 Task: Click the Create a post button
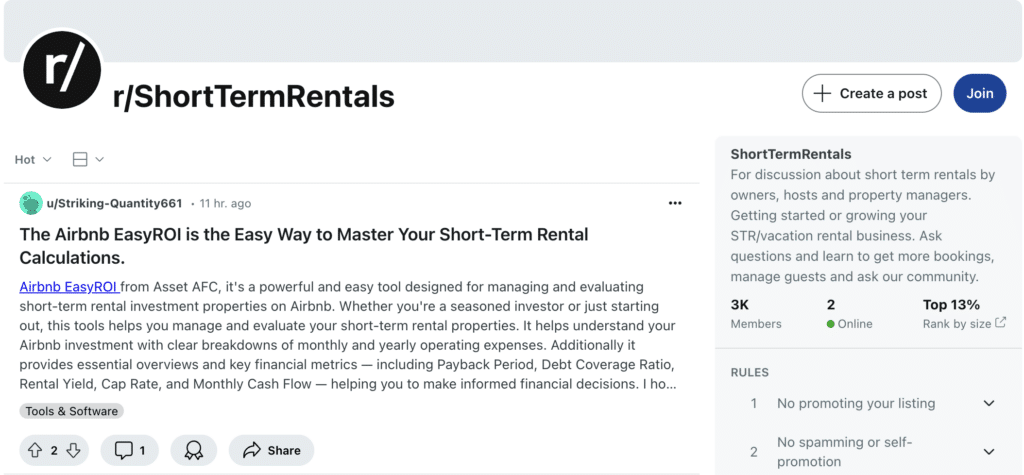pyautogui.click(x=871, y=93)
